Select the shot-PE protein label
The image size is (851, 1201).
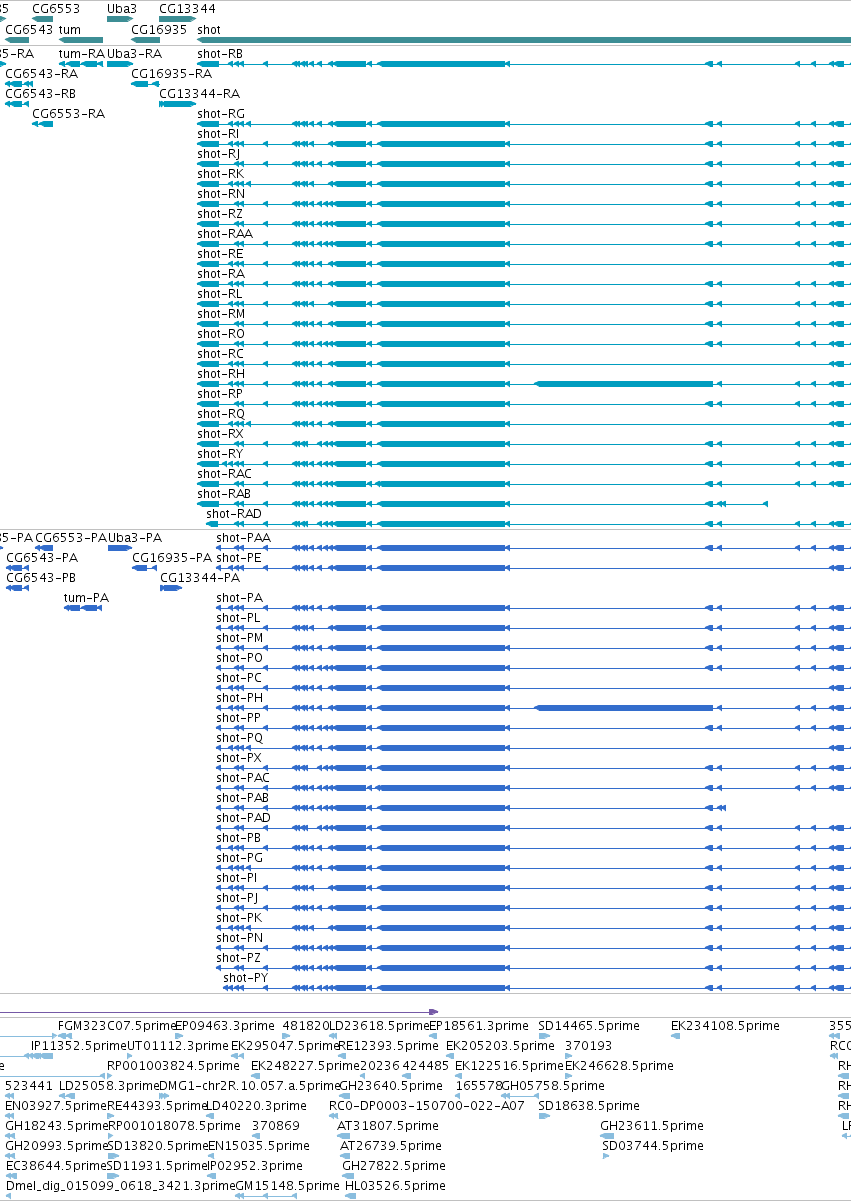click(239, 557)
